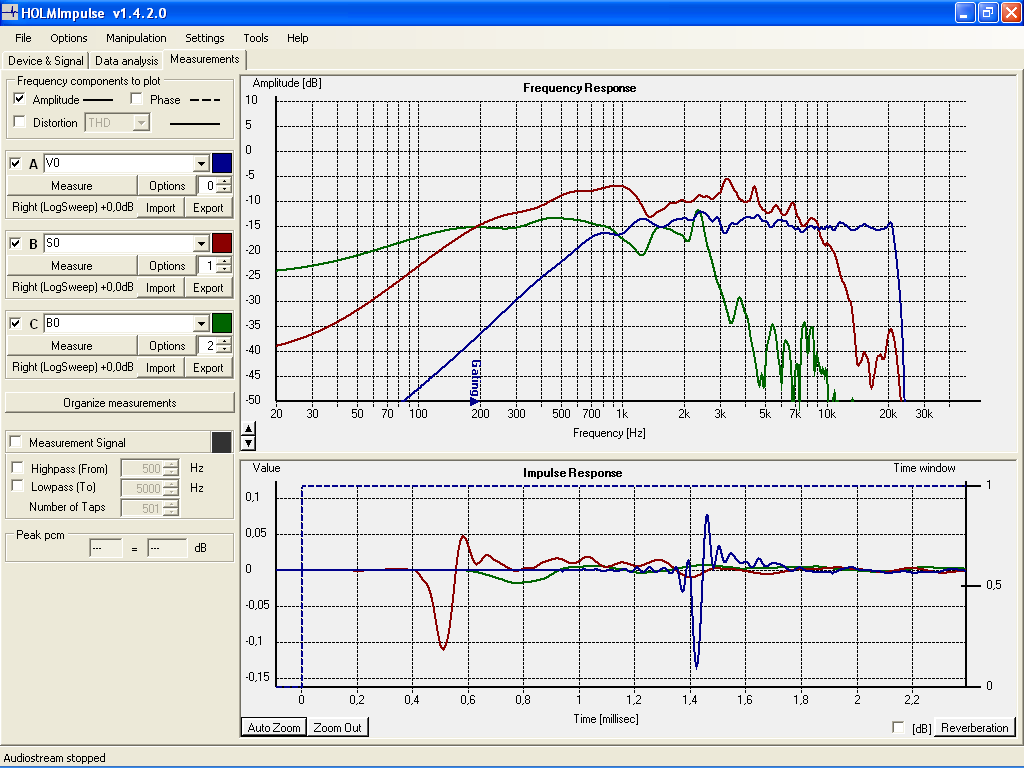Enable the Phase checkbox
The image size is (1024, 768).
(136, 99)
